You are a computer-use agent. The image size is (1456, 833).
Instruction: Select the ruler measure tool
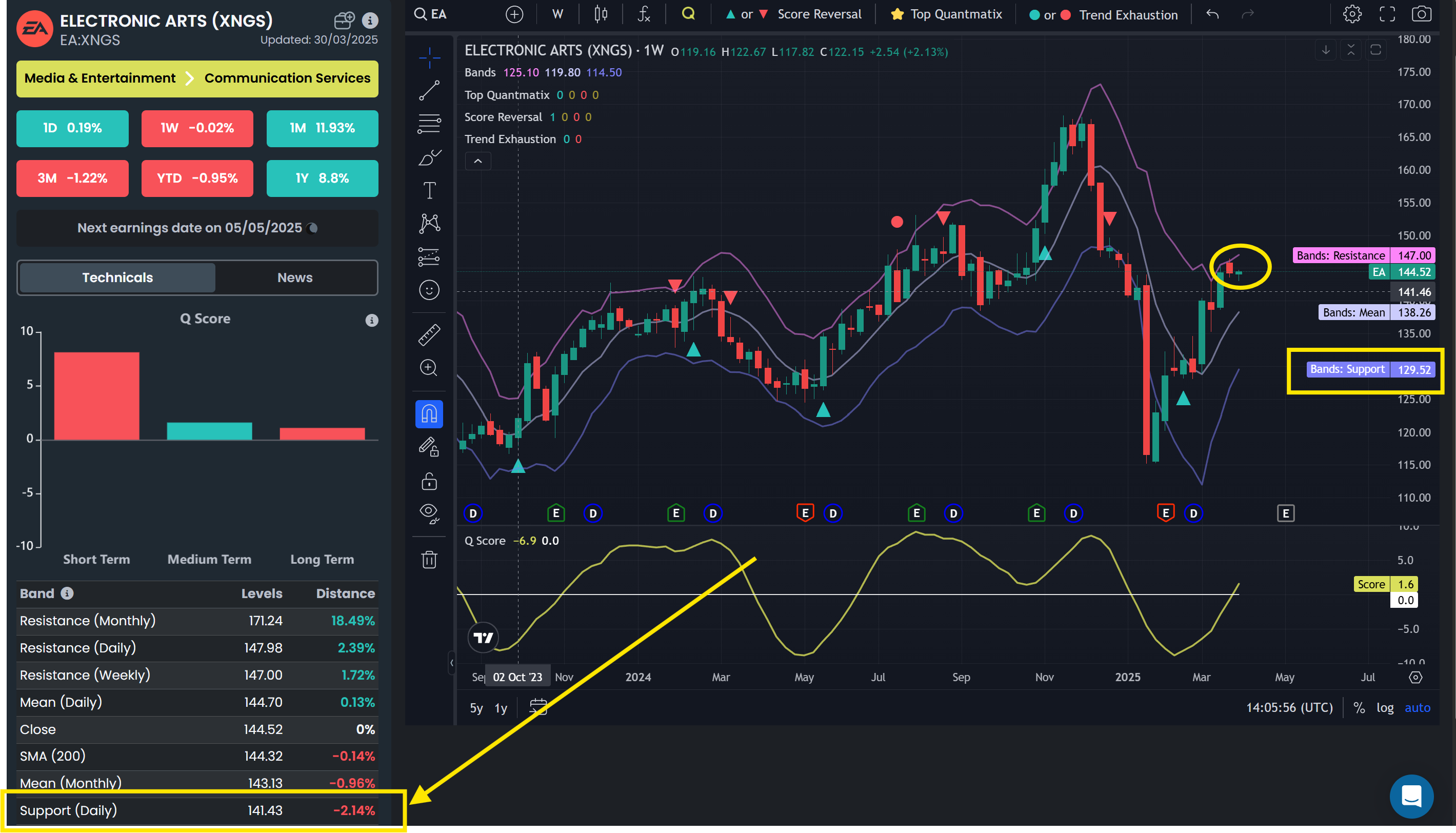[429, 334]
